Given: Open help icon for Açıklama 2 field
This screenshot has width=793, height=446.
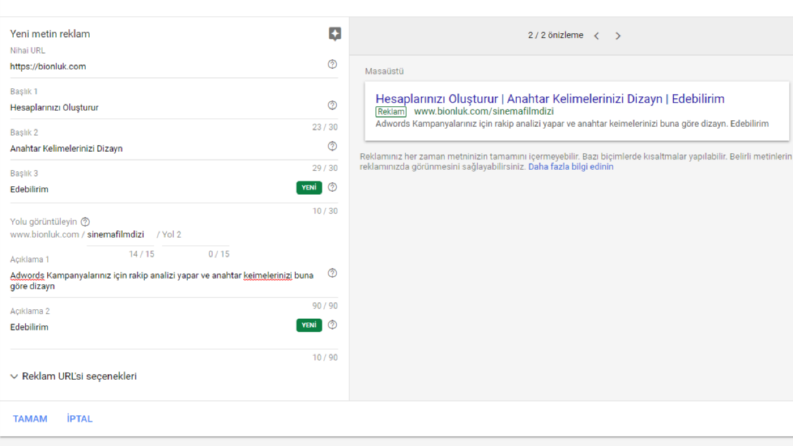Looking at the screenshot, I should click(x=332, y=325).
